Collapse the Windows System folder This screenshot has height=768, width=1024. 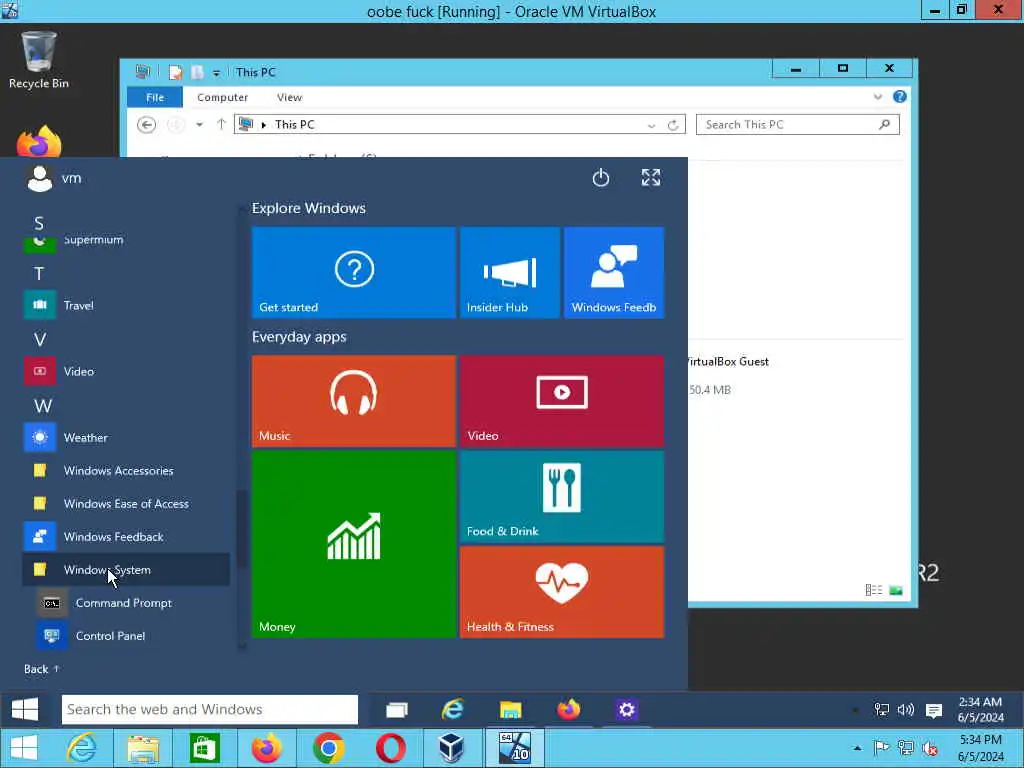pos(127,569)
